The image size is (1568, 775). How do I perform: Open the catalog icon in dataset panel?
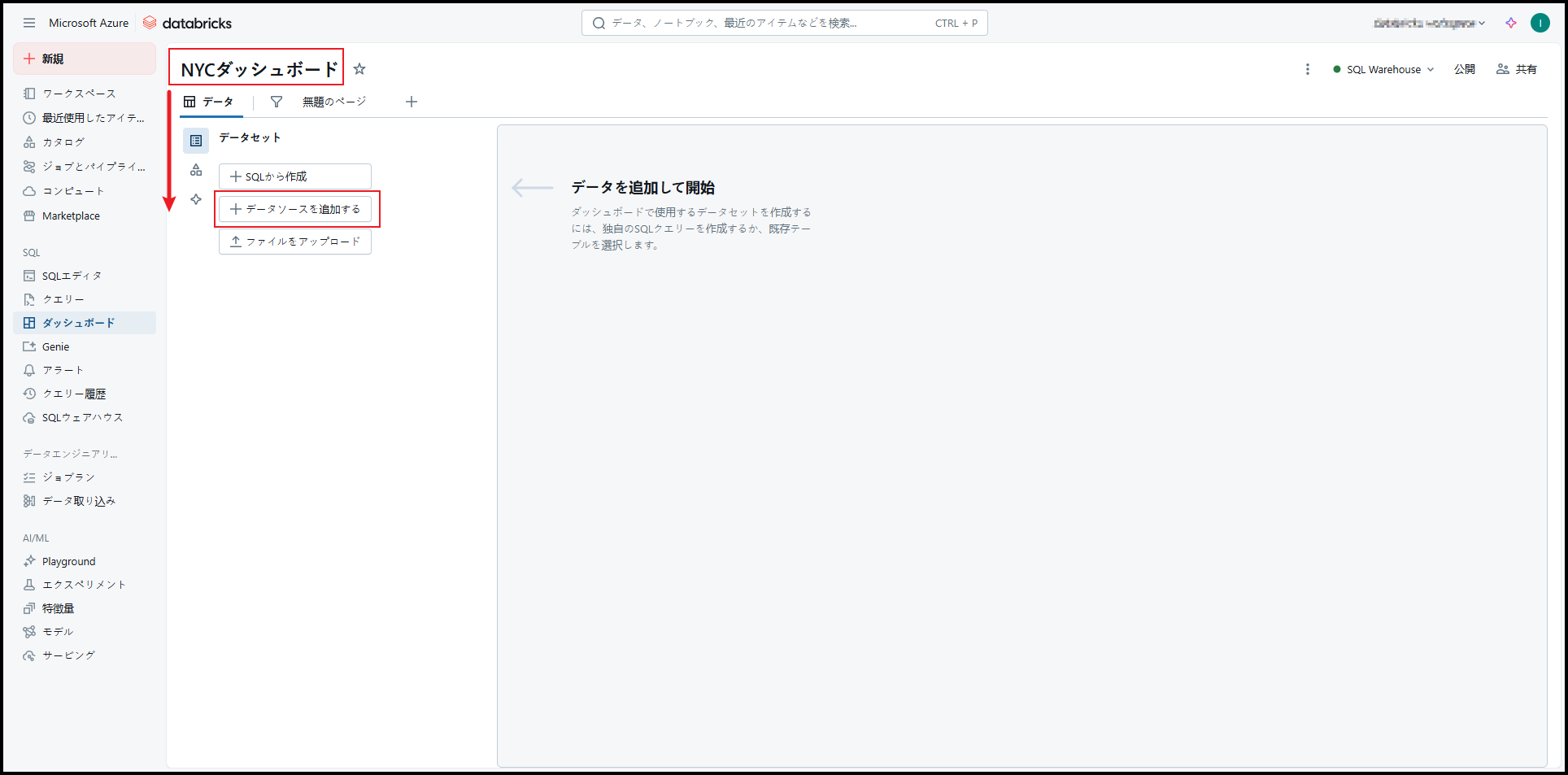tap(196, 170)
